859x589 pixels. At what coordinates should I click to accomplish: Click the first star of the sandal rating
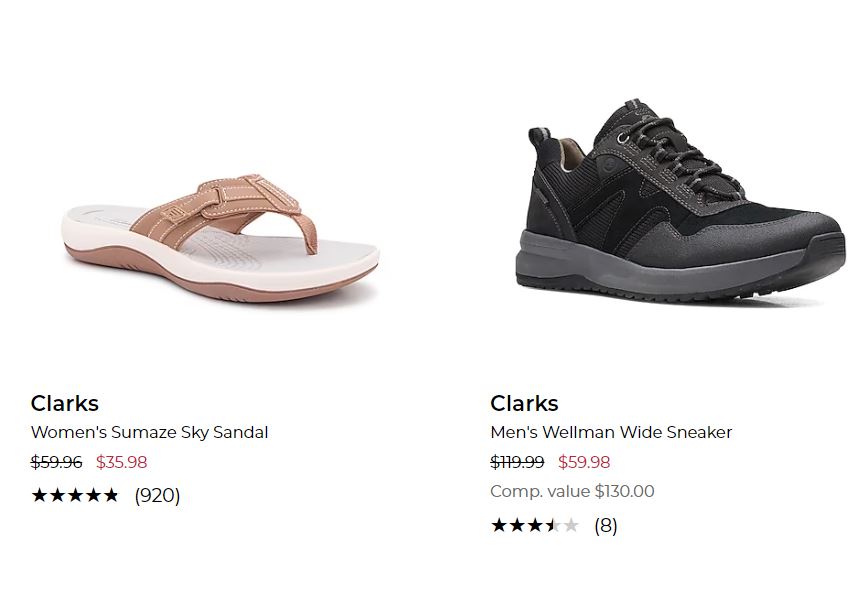39,495
